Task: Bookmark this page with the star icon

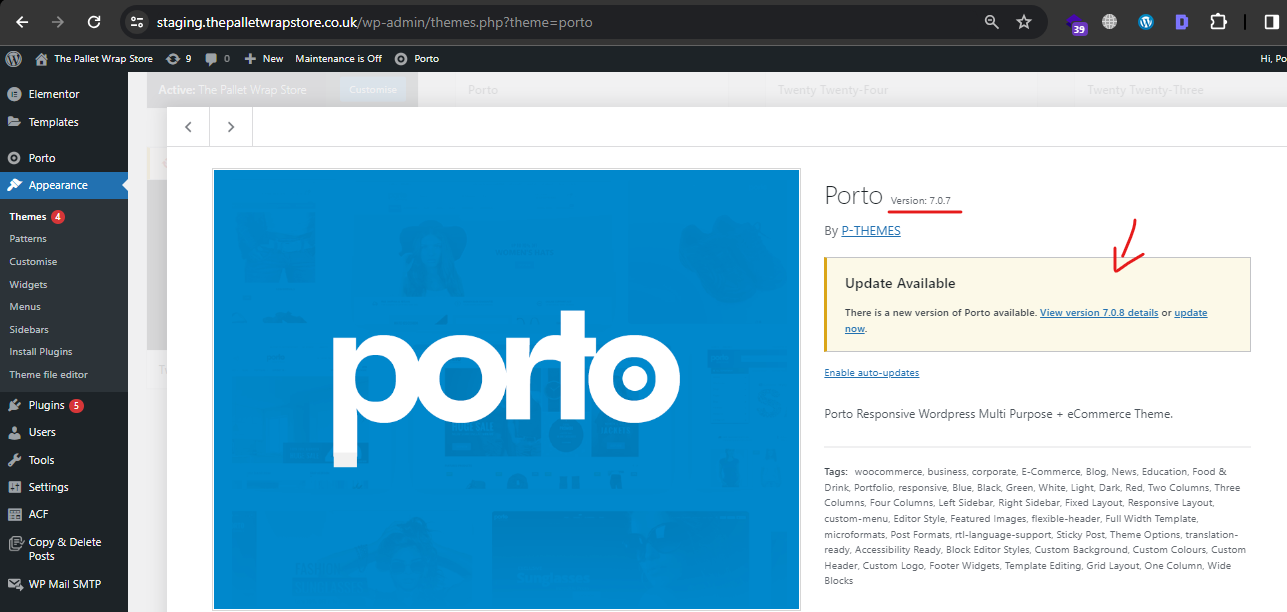Action: (x=1024, y=21)
